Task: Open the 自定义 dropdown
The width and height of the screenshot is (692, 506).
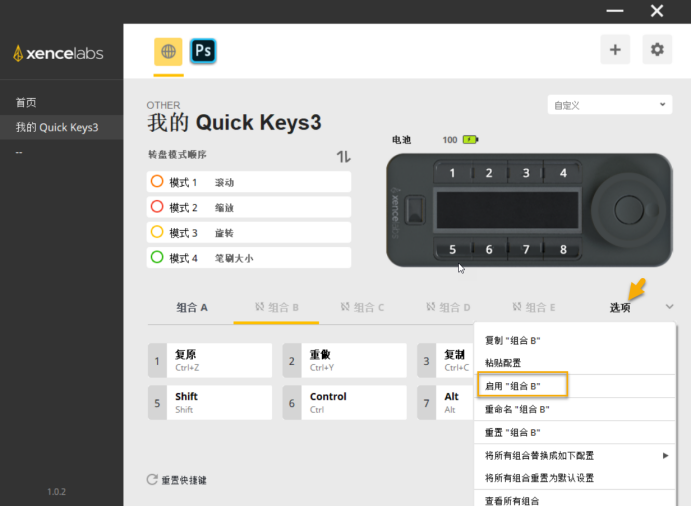Action: click(x=610, y=105)
